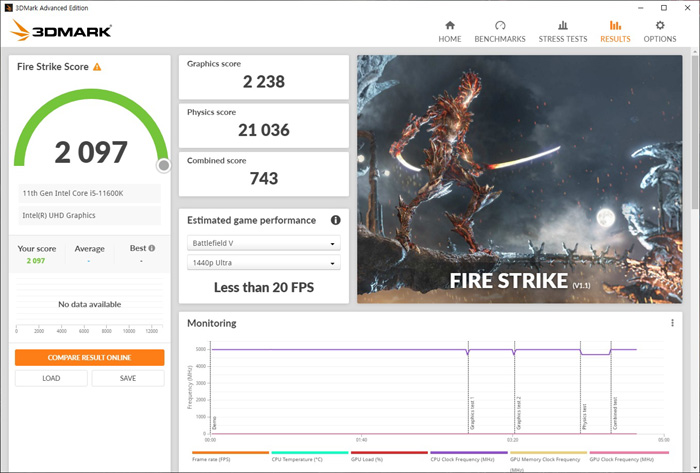
Task: Toggle GPU Clock Frequency legend series
Action: tap(629, 456)
